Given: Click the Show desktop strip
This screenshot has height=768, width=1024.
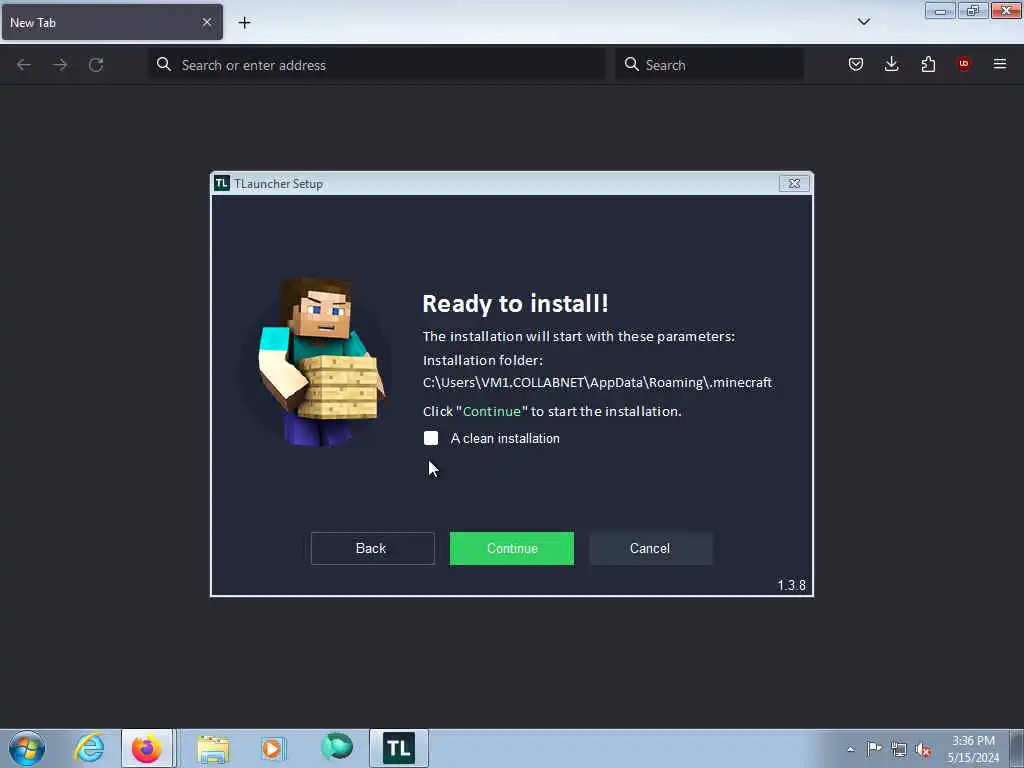Looking at the screenshot, I should (x=1017, y=748).
